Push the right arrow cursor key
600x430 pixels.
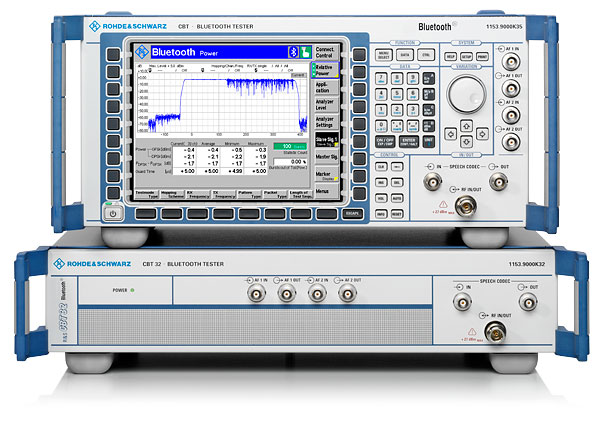coord(482,134)
